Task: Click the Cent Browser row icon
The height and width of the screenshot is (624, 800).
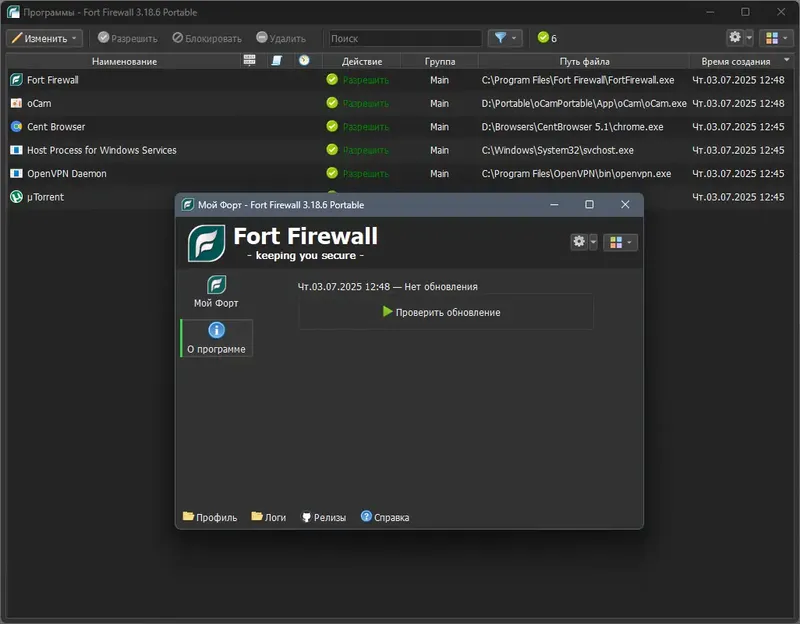Action: 16,127
